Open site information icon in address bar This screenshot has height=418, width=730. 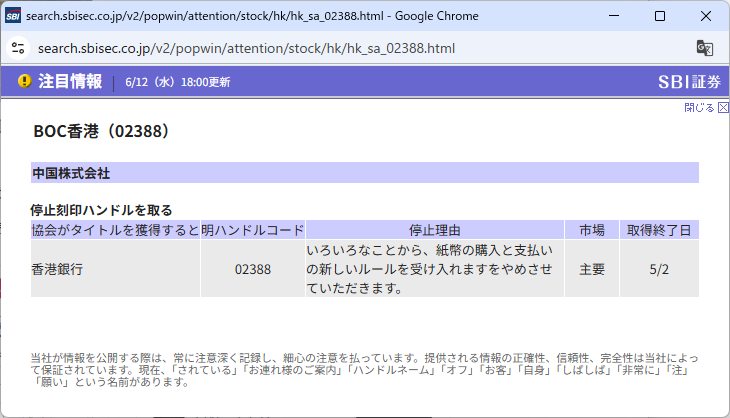(18, 48)
